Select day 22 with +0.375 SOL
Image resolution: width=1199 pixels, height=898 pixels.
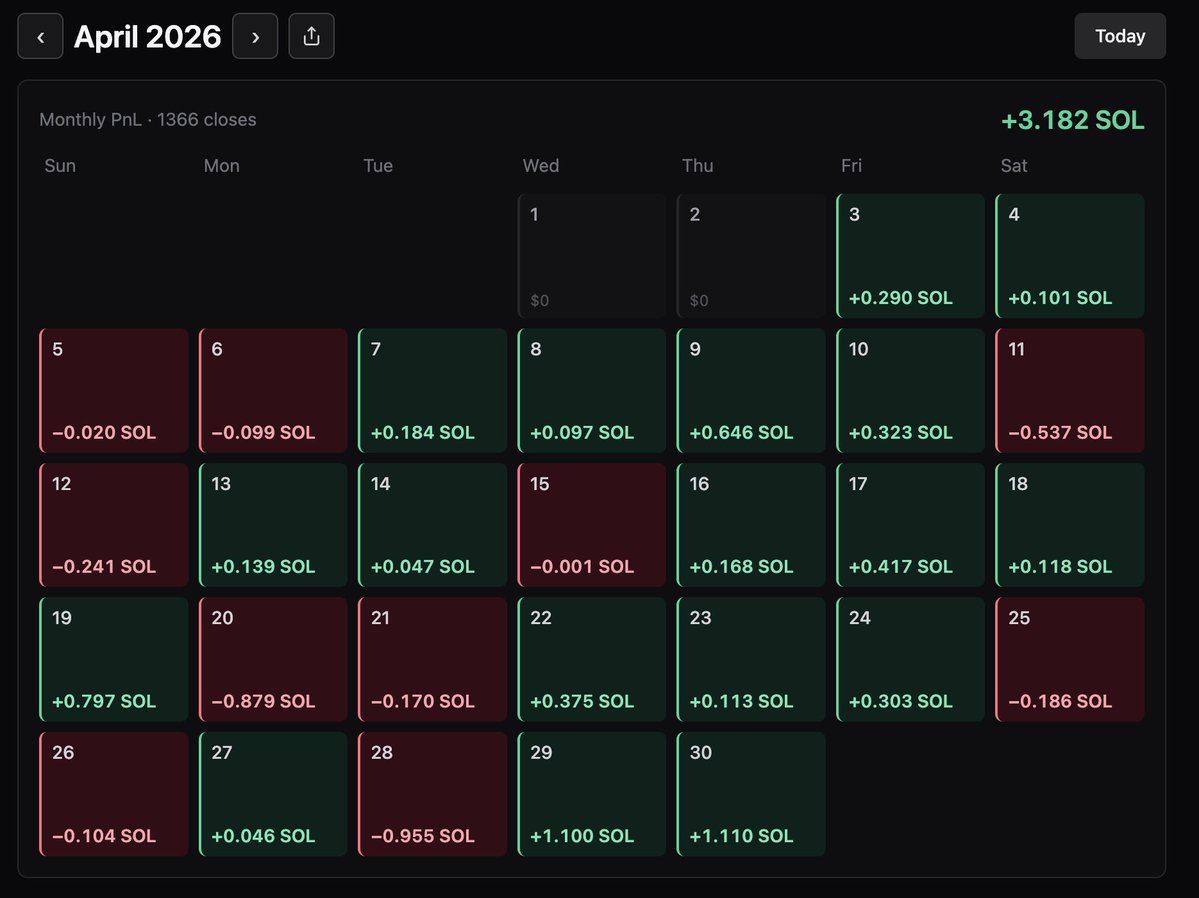[592, 659]
